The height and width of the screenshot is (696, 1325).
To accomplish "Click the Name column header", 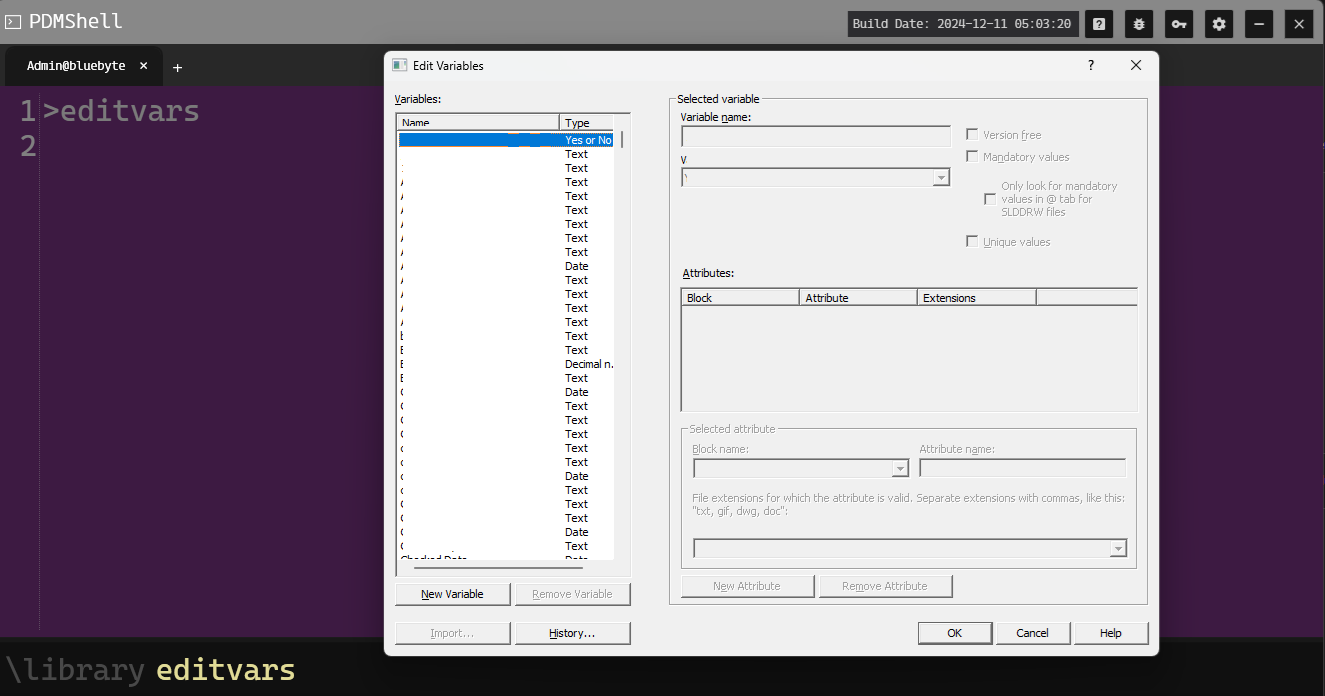I will coord(477,121).
